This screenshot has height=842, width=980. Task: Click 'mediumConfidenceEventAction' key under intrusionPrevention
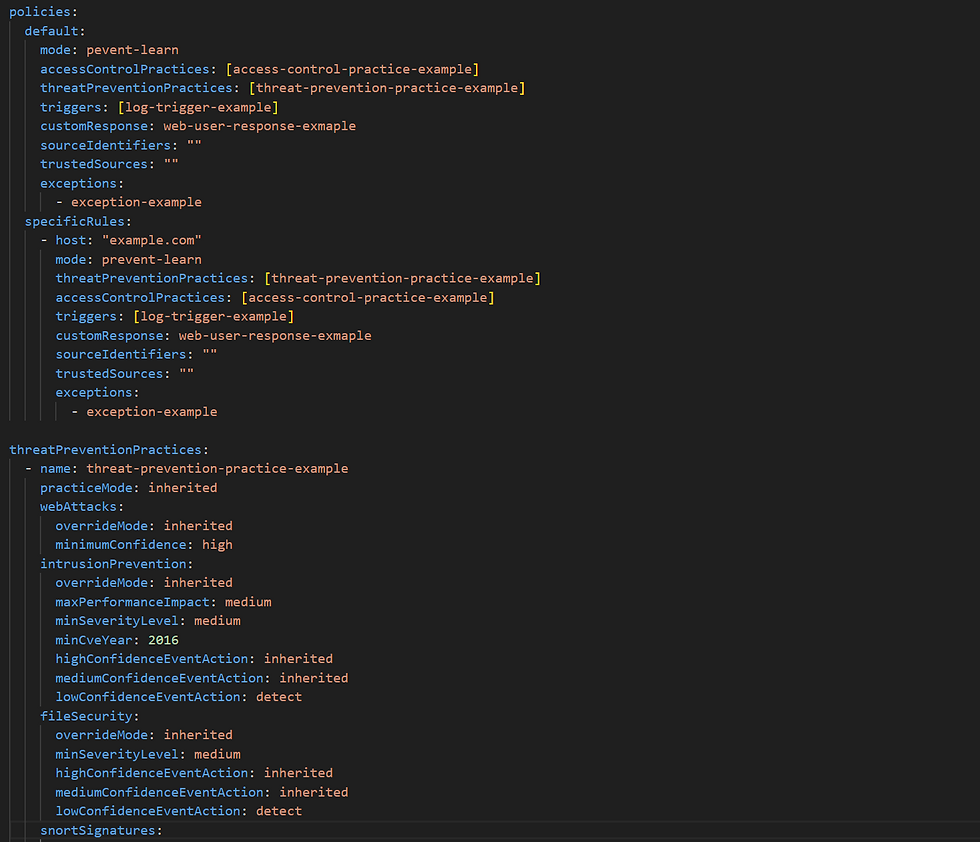click(x=159, y=678)
